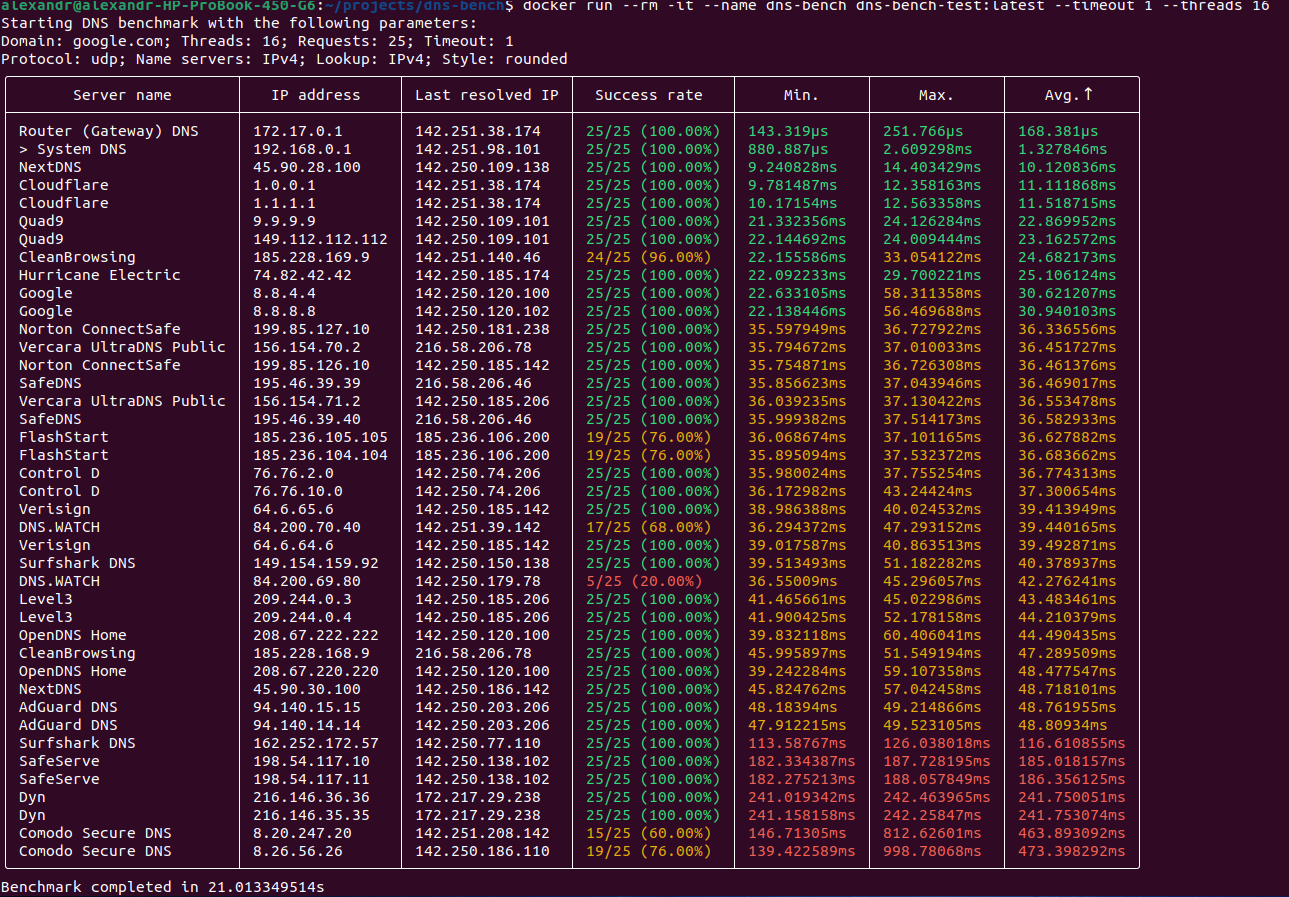Click AdGuard IP address 94.140.15.15
Screen dimensions: 1289x897
pyautogui.click(x=307, y=707)
